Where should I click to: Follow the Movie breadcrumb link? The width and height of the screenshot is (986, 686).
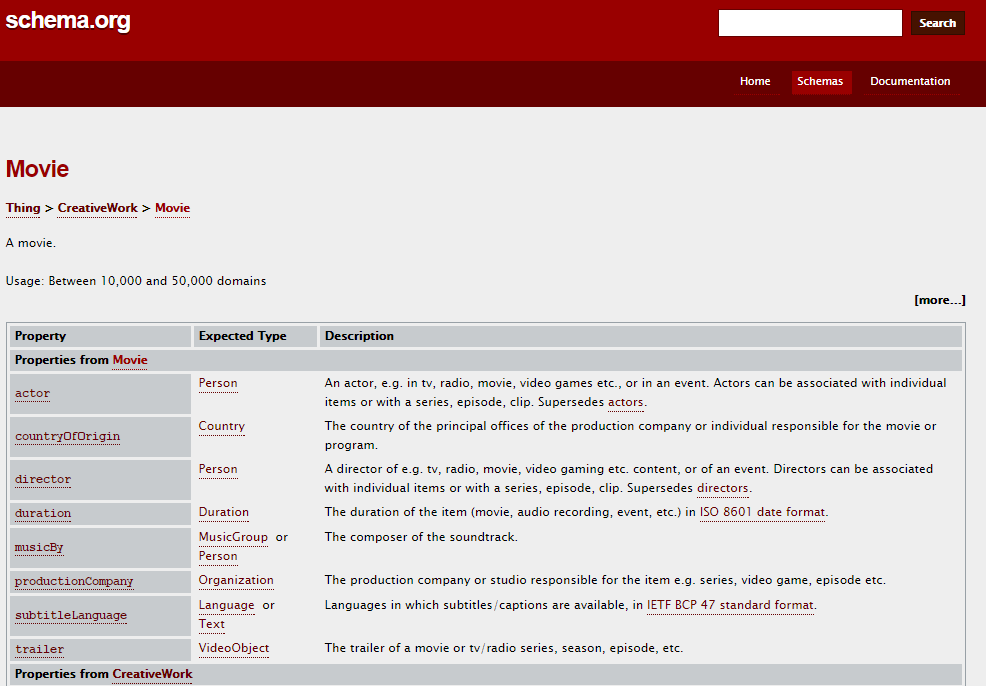click(x=172, y=208)
